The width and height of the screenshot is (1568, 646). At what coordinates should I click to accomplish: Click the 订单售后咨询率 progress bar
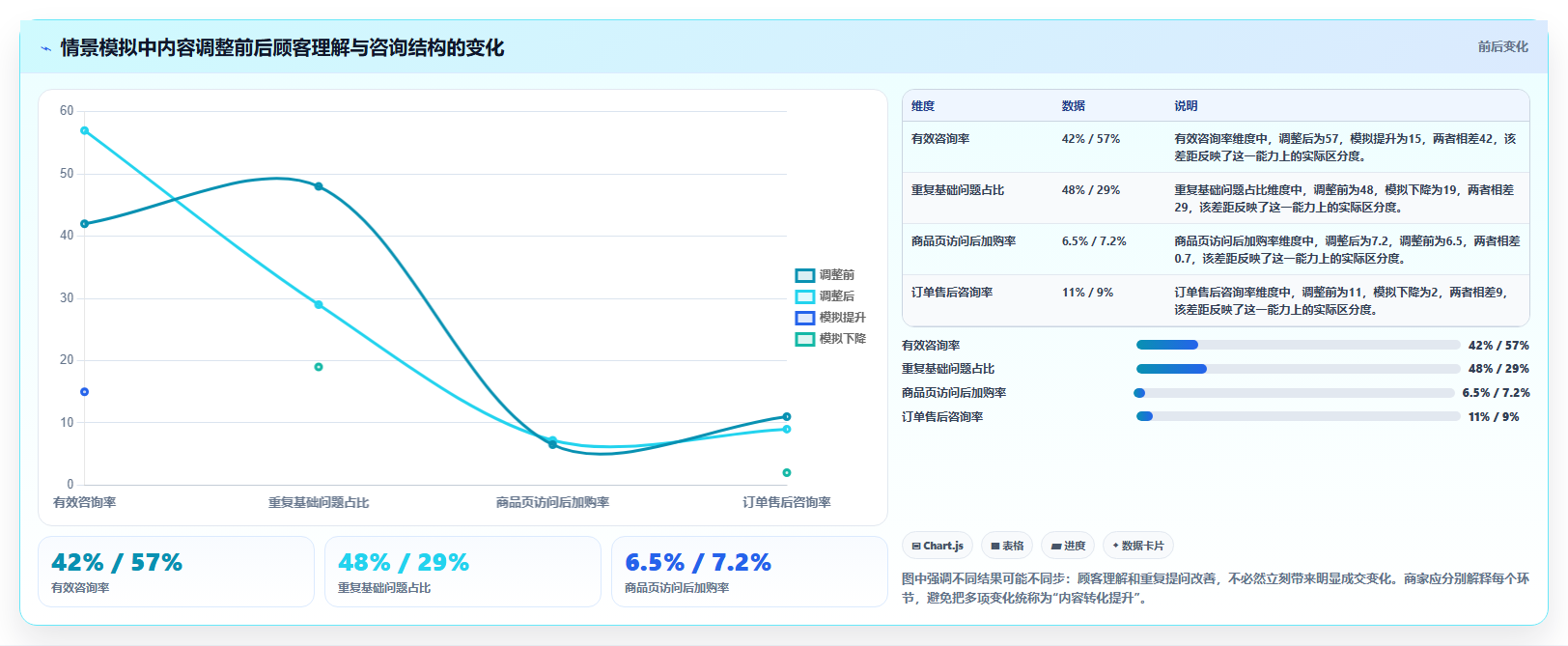(x=1298, y=417)
